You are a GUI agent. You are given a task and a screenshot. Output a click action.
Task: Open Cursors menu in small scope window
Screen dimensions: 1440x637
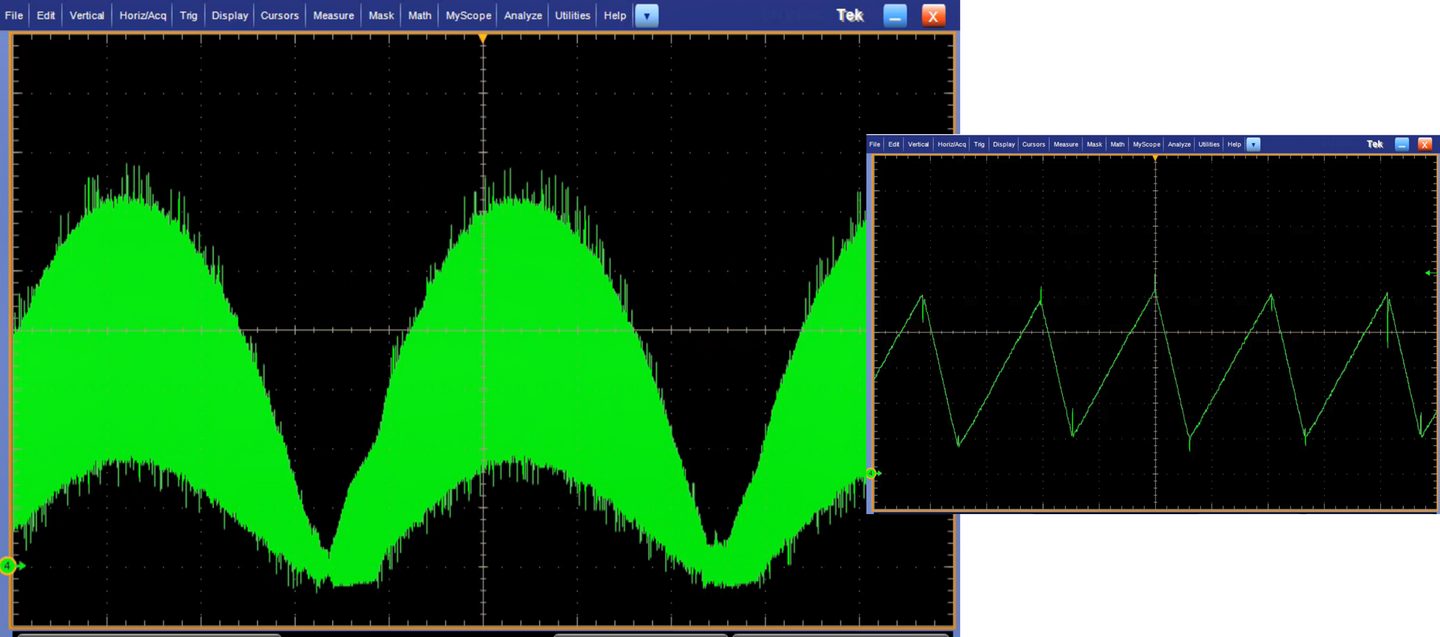[1033, 144]
